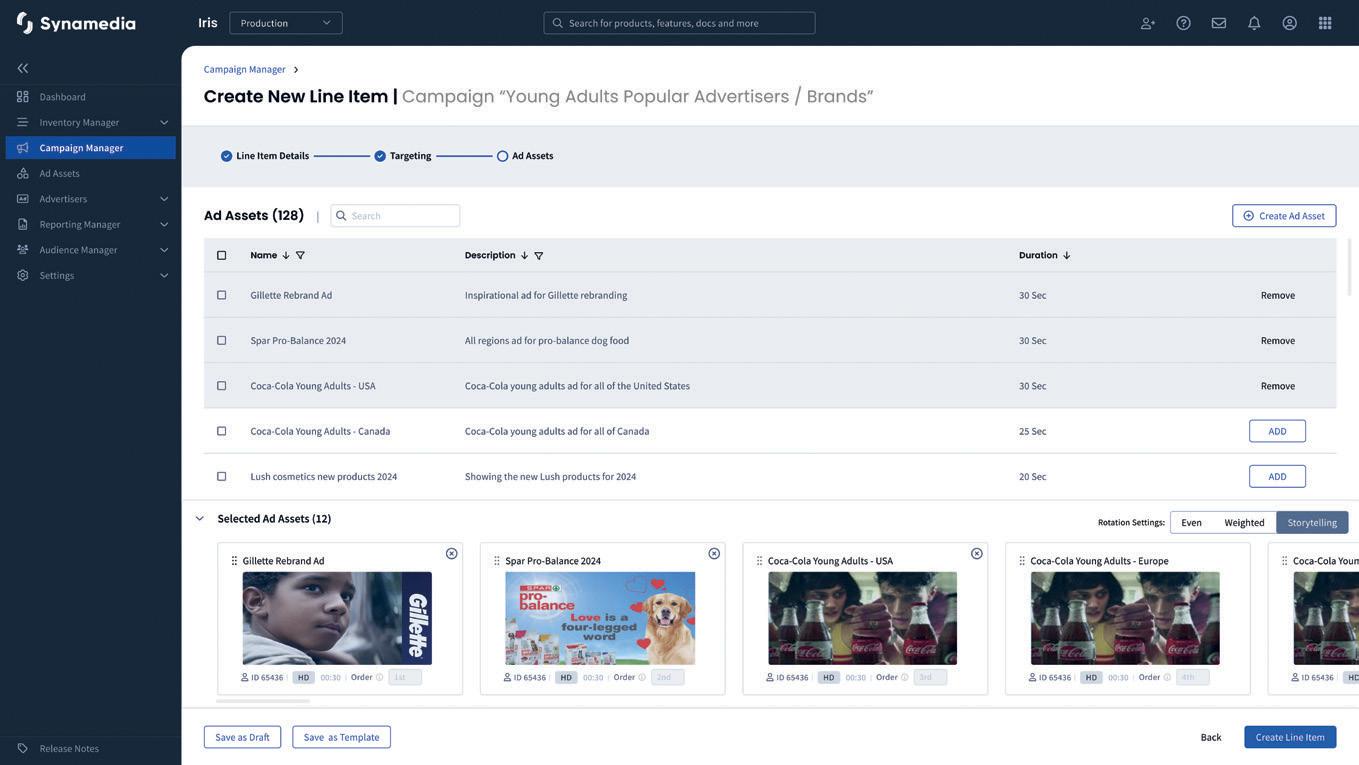
Task: Check the Lush cosmetics new products row checkbox
Action: click(222, 476)
